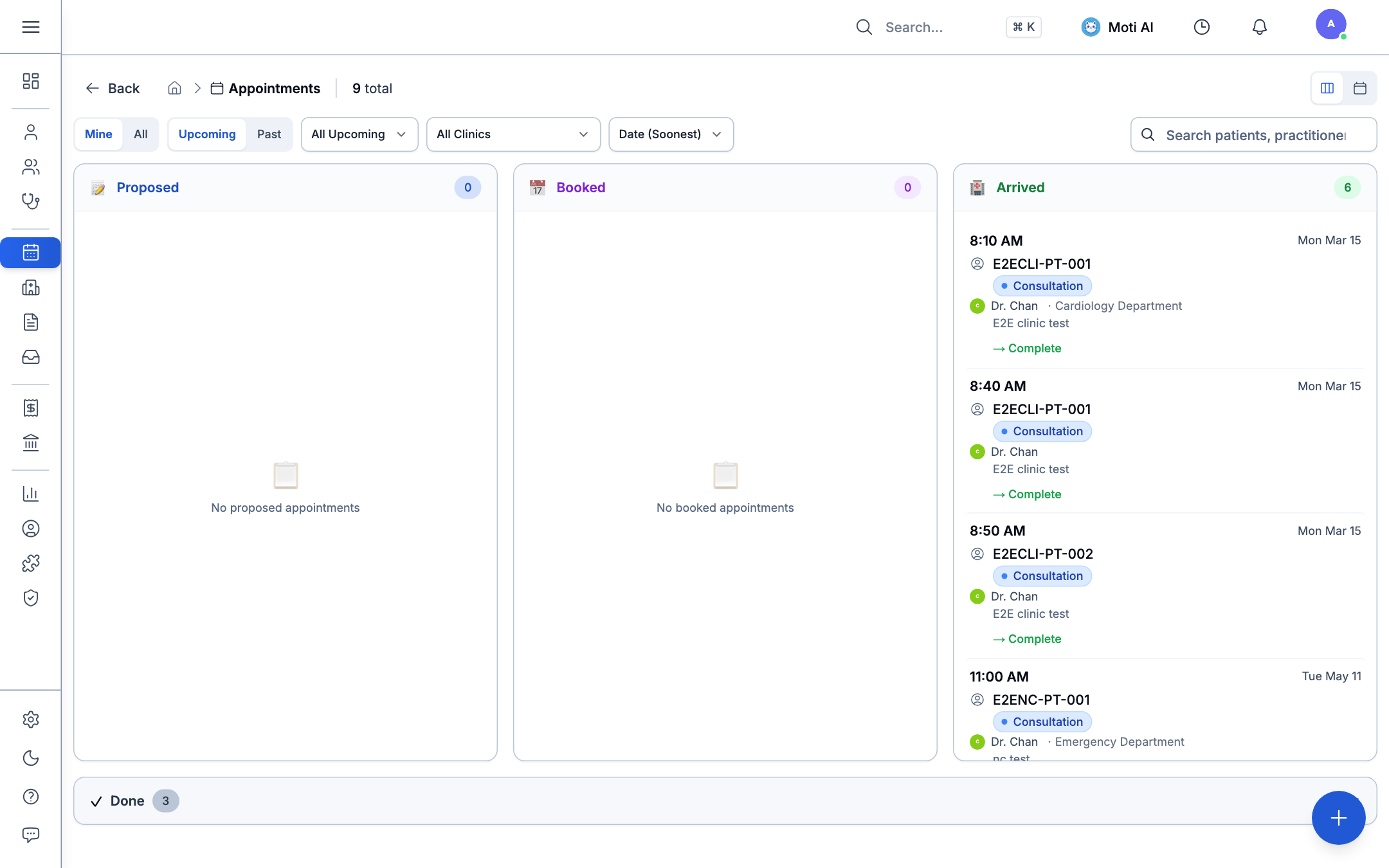1389x868 pixels.
Task: Click the home breadcrumb icon
Action: point(174,88)
